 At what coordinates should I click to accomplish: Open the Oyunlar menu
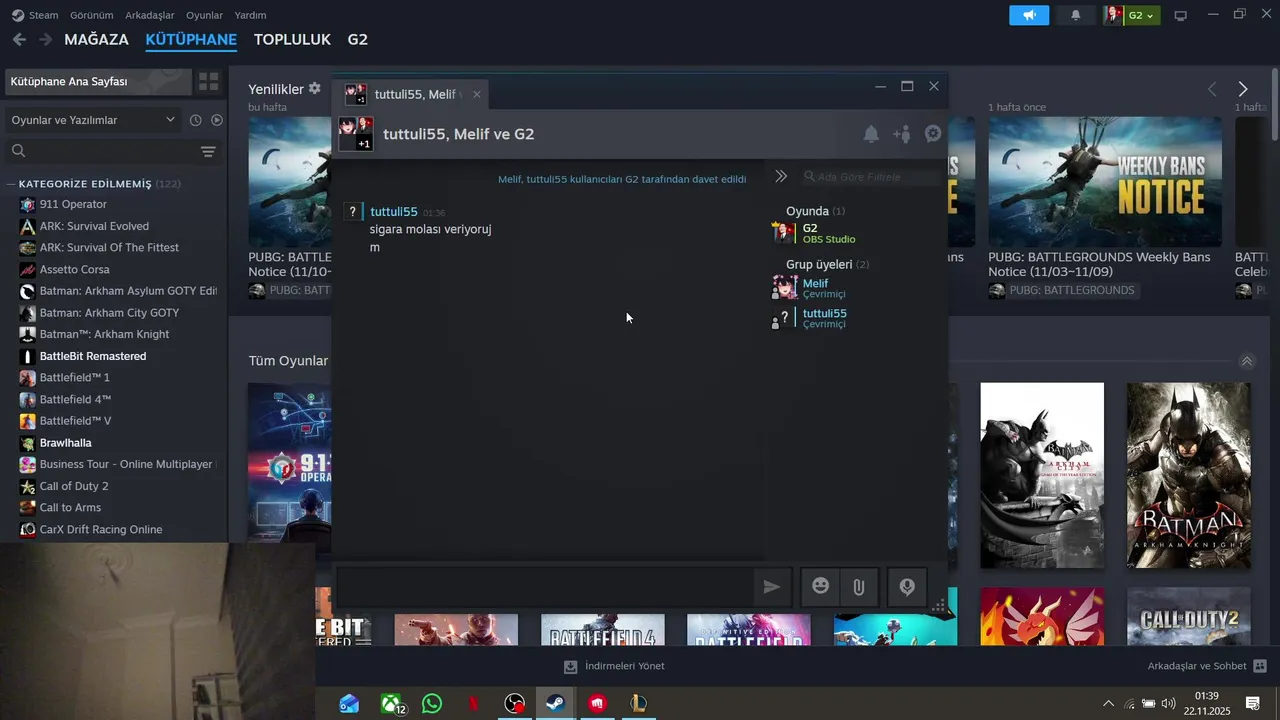point(205,15)
